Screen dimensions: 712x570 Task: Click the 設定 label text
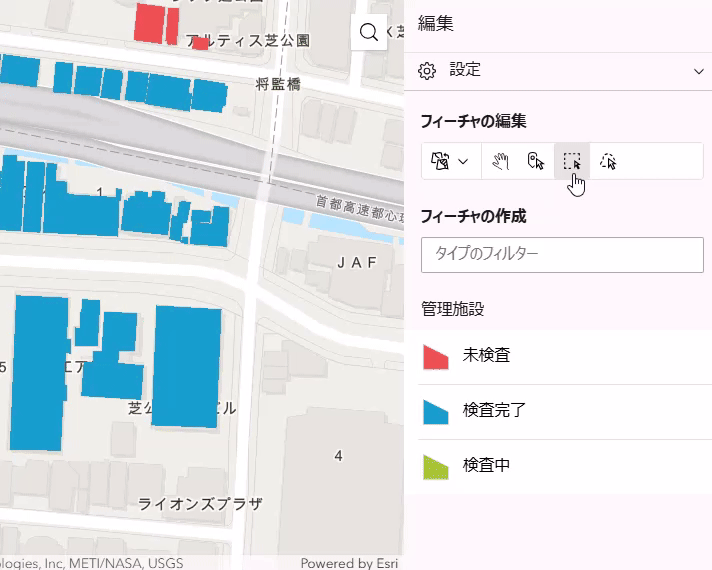[465, 70]
